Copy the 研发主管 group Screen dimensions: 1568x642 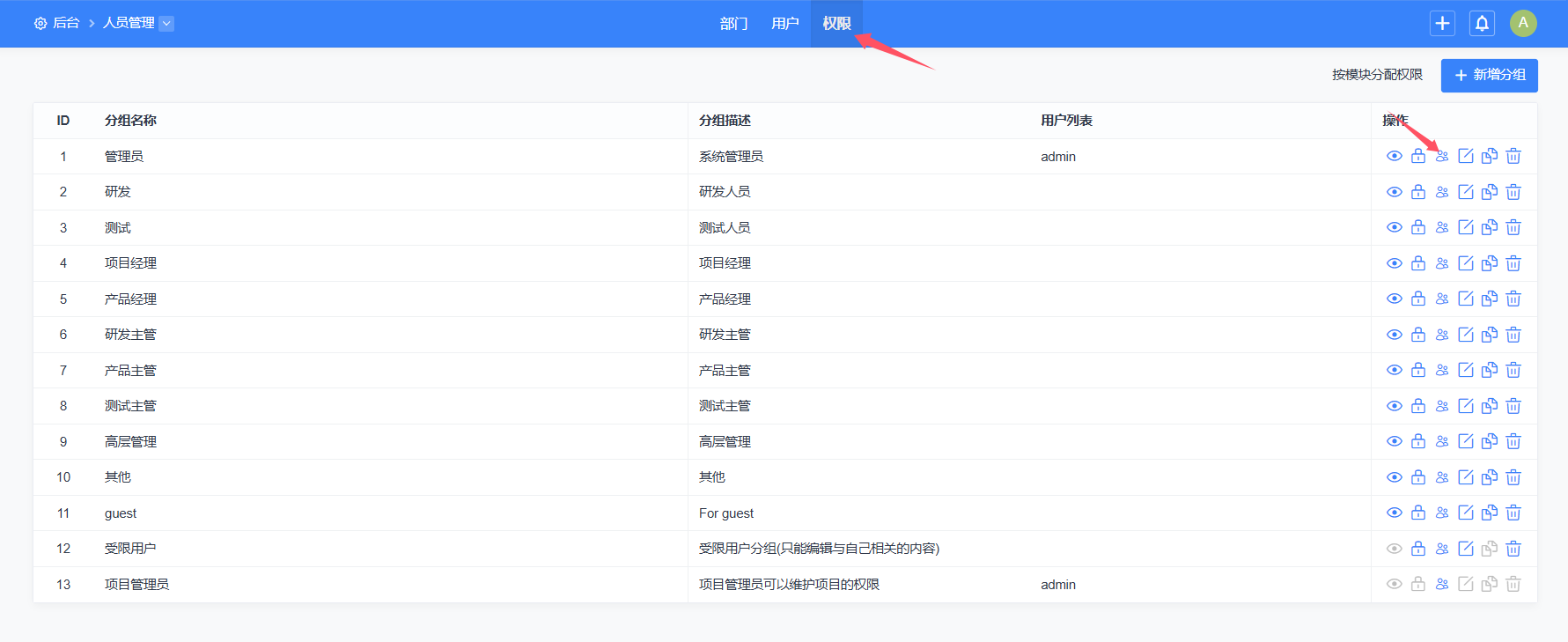(1490, 335)
